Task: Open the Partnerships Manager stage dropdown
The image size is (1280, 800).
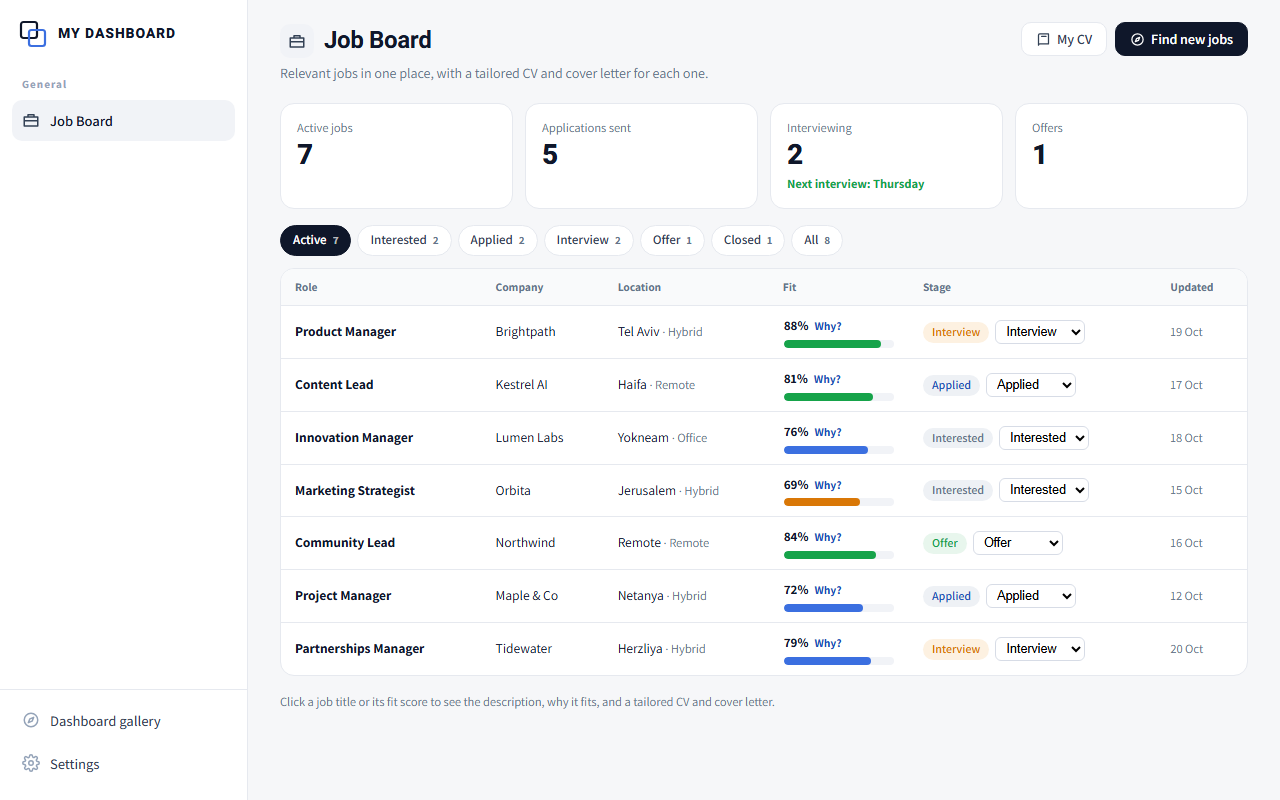Action: tap(1040, 649)
